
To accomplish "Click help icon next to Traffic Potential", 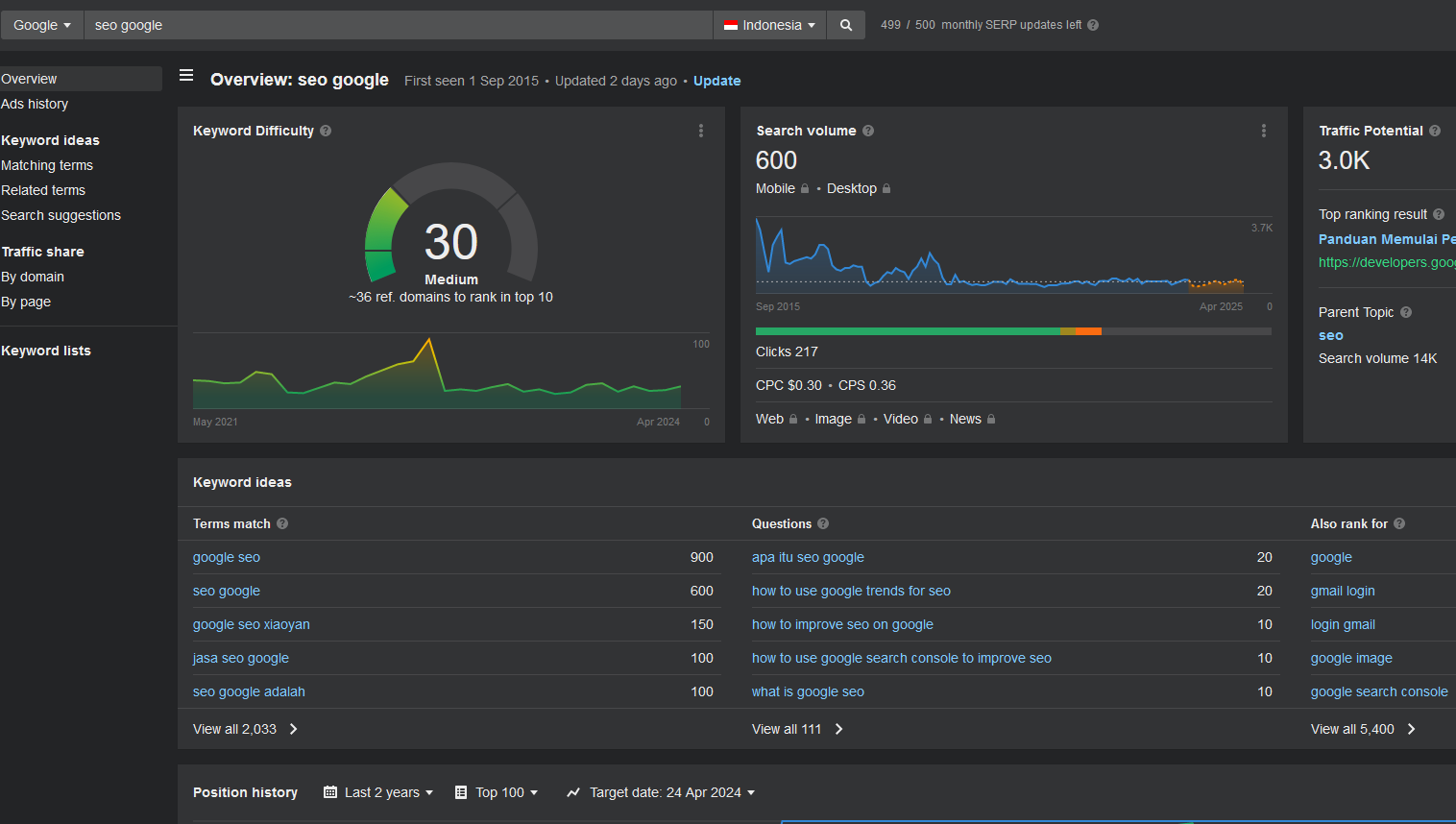I will [x=1435, y=131].
